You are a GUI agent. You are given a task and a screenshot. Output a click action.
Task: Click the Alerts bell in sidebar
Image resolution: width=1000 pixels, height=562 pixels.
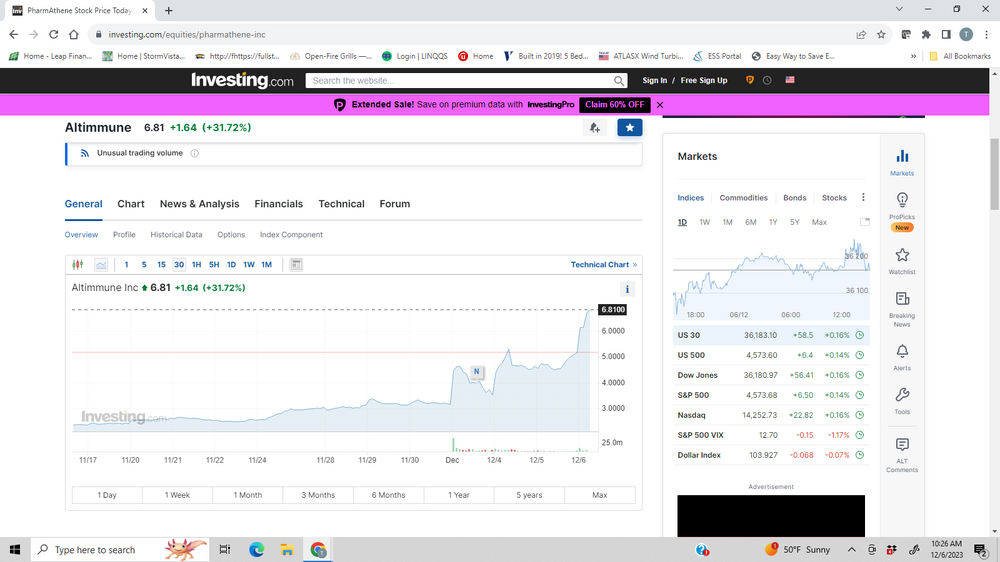(x=902, y=355)
